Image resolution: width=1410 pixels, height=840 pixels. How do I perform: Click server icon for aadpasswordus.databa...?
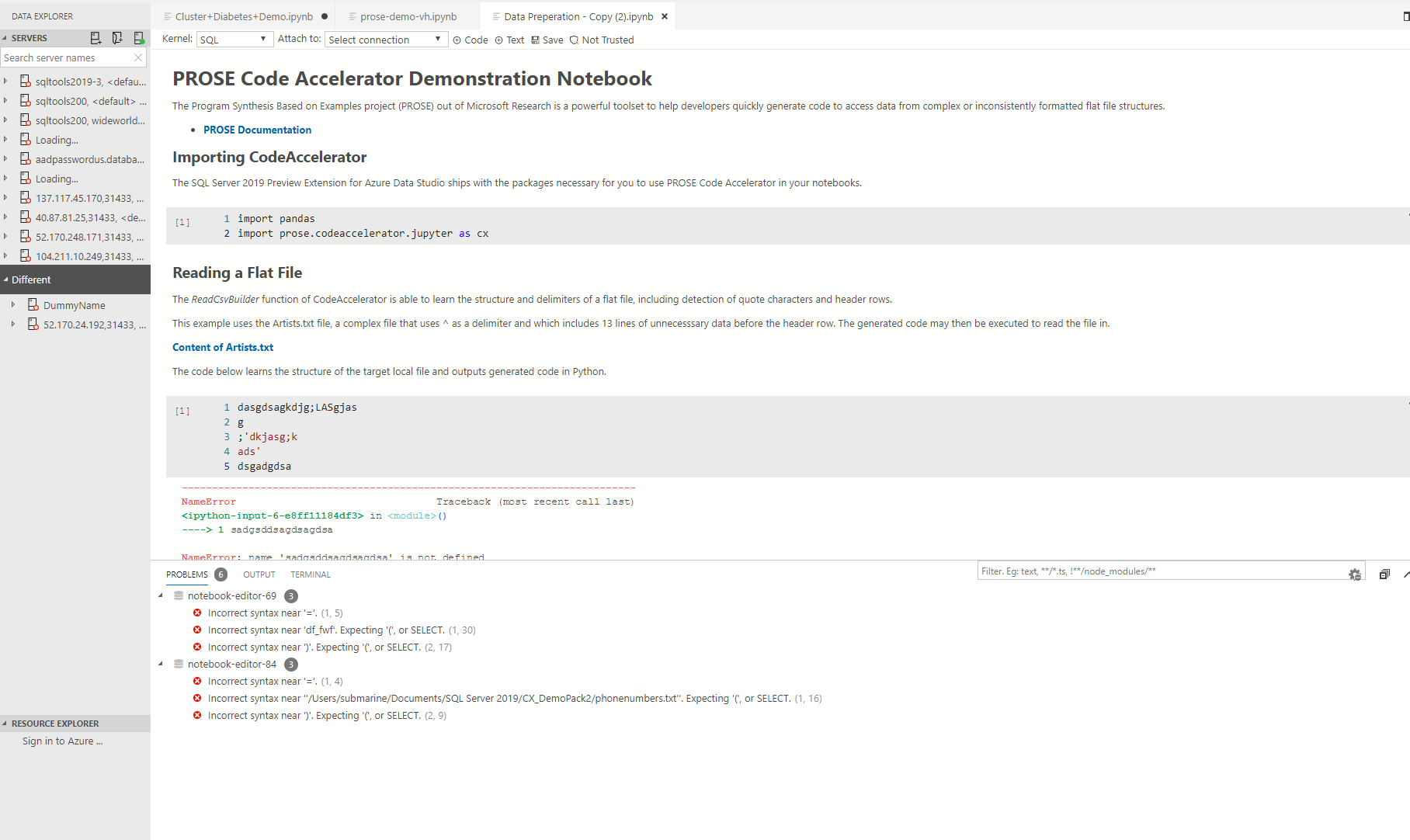(x=26, y=158)
